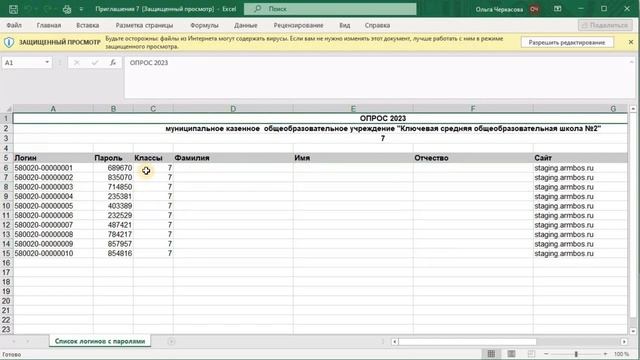Close the protected view warning bar
Viewport: 640px width, 360px height.
tap(631, 42)
